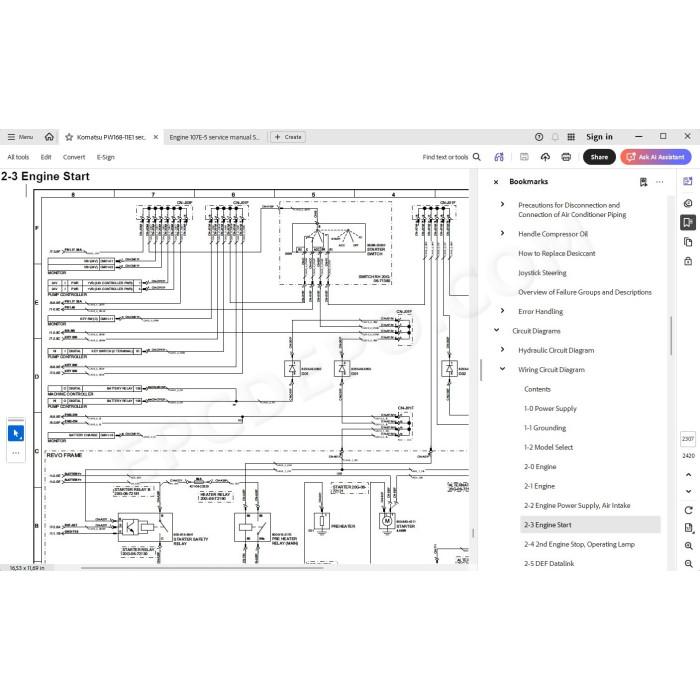Click Find text or tools search
The image size is (700, 700).
pyautogui.click(x=451, y=157)
